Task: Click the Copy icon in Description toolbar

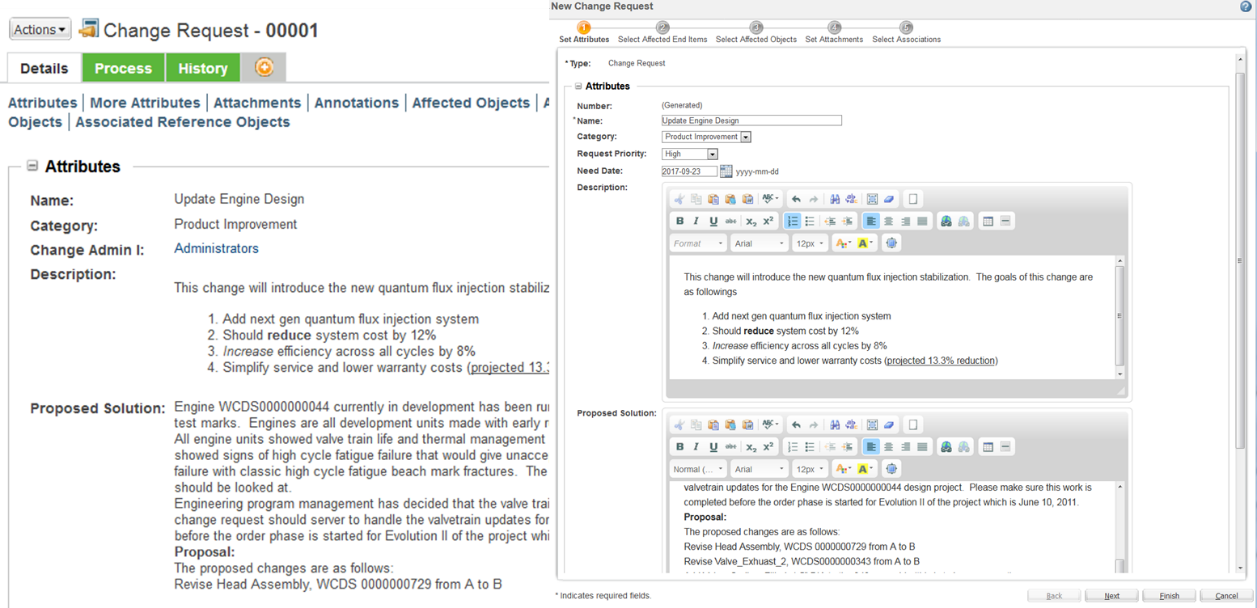Action: [x=697, y=199]
